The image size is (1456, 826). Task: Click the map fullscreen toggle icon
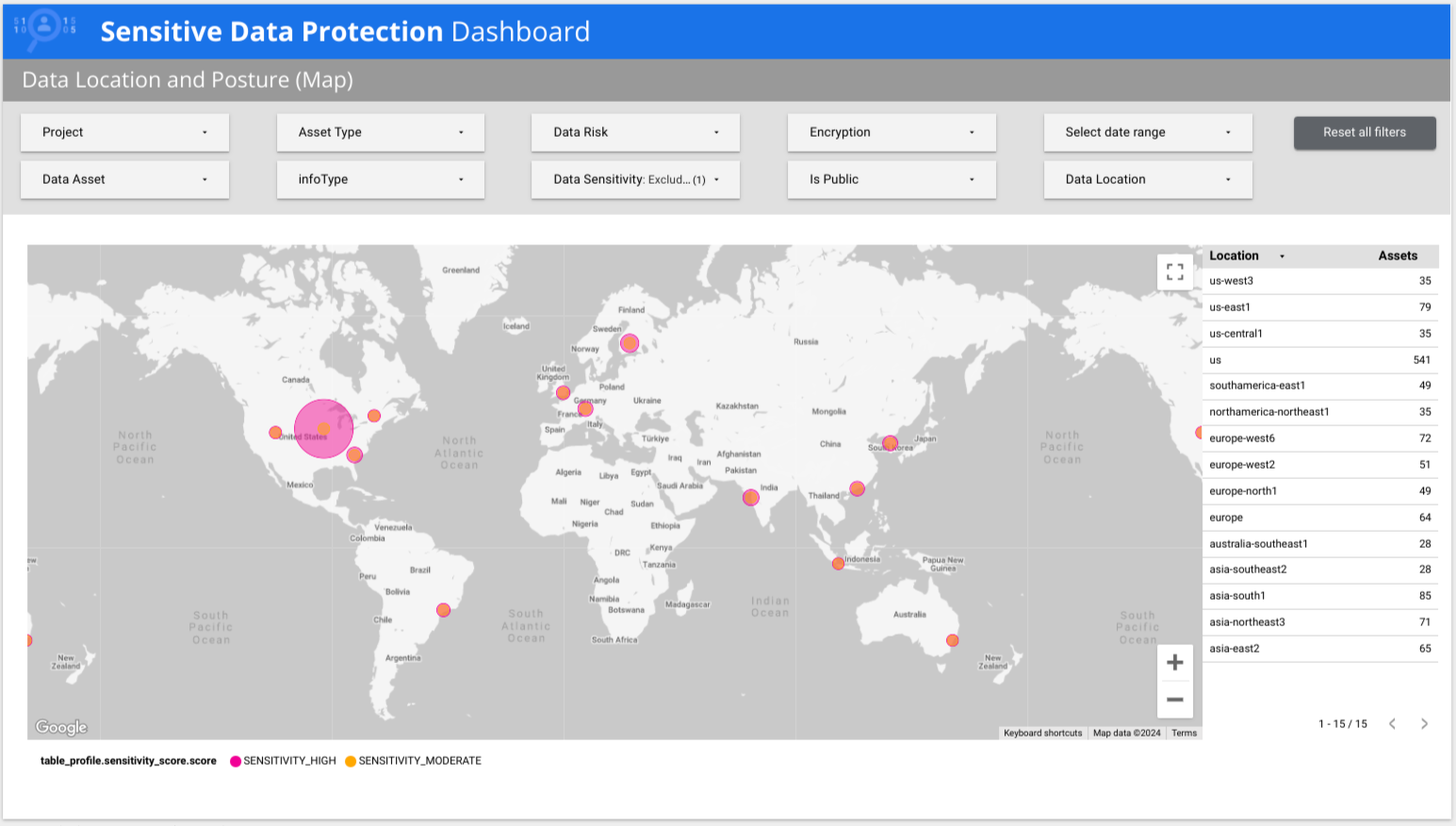(x=1174, y=273)
